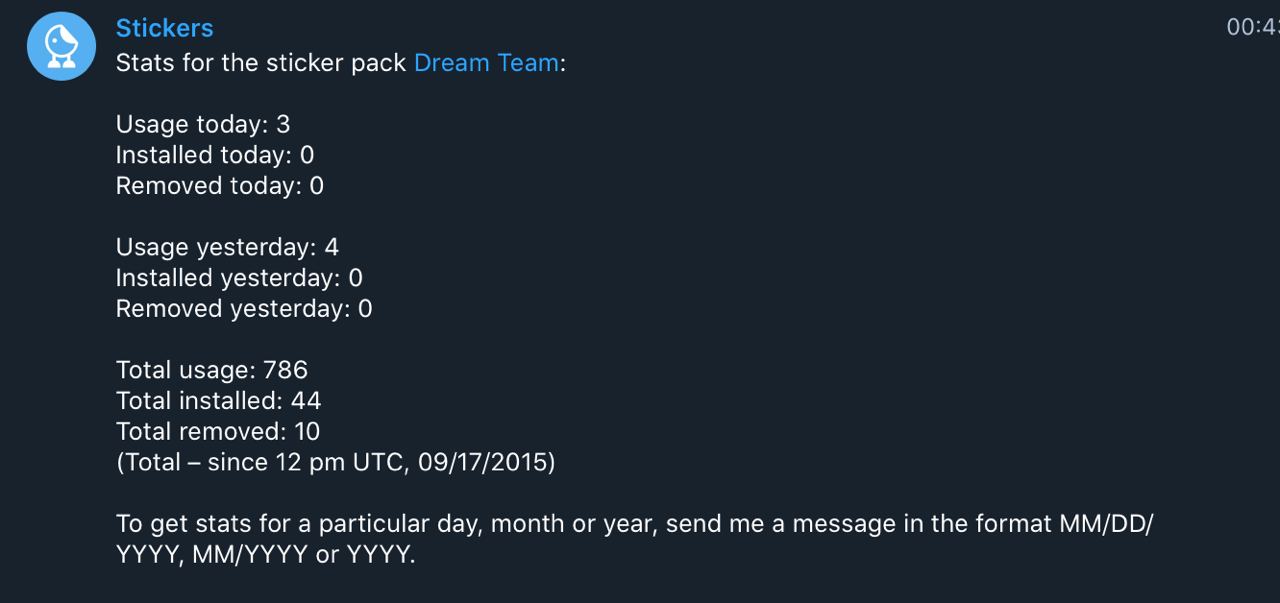Click the message timestamp
This screenshot has height=603, width=1280.
1253,28
